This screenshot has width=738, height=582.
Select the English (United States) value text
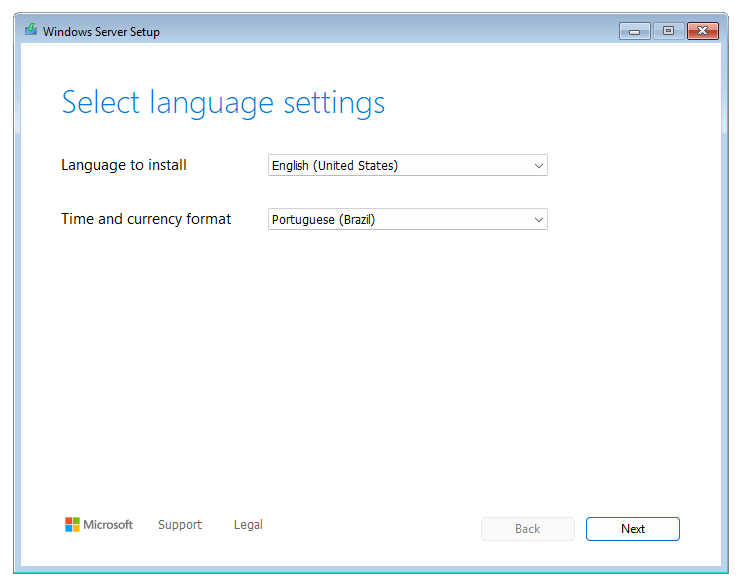tap(335, 166)
